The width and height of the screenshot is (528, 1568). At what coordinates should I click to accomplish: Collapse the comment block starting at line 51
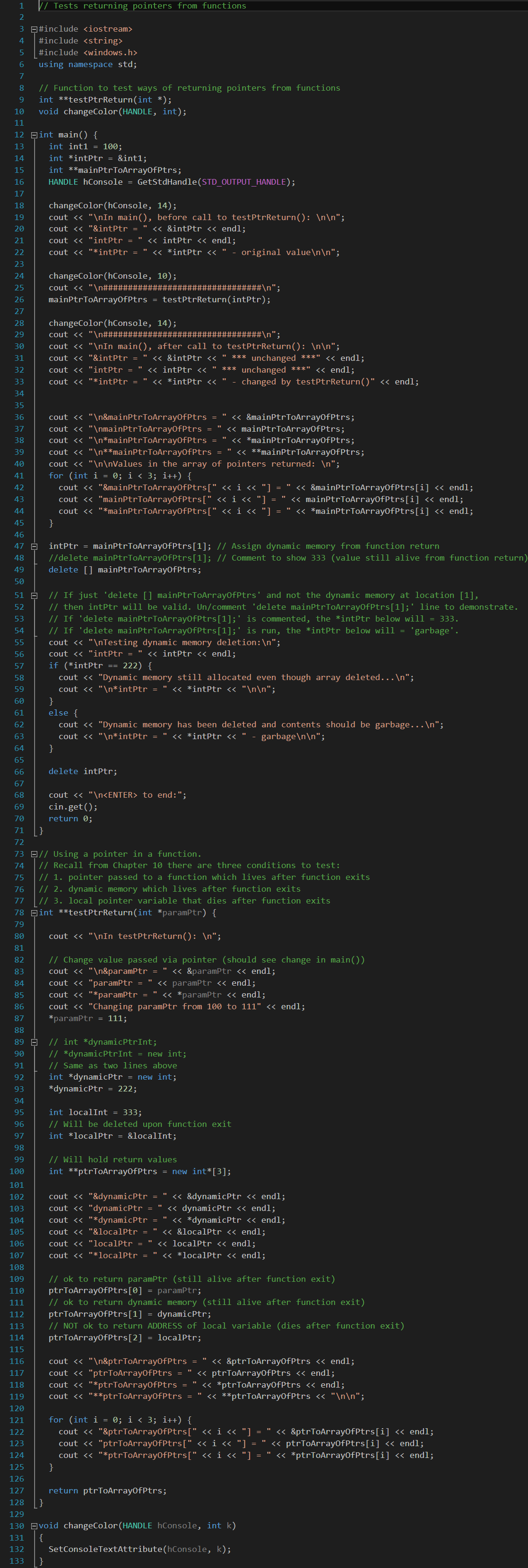[34, 595]
